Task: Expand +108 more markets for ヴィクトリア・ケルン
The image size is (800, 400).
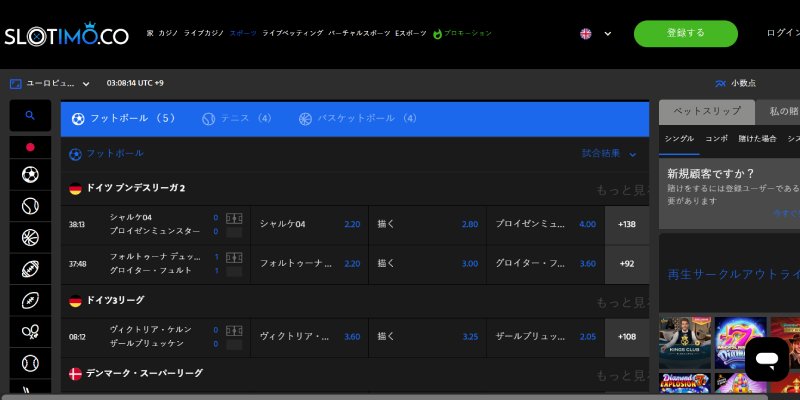Action: pyautogui.click(x=627, y=337)
